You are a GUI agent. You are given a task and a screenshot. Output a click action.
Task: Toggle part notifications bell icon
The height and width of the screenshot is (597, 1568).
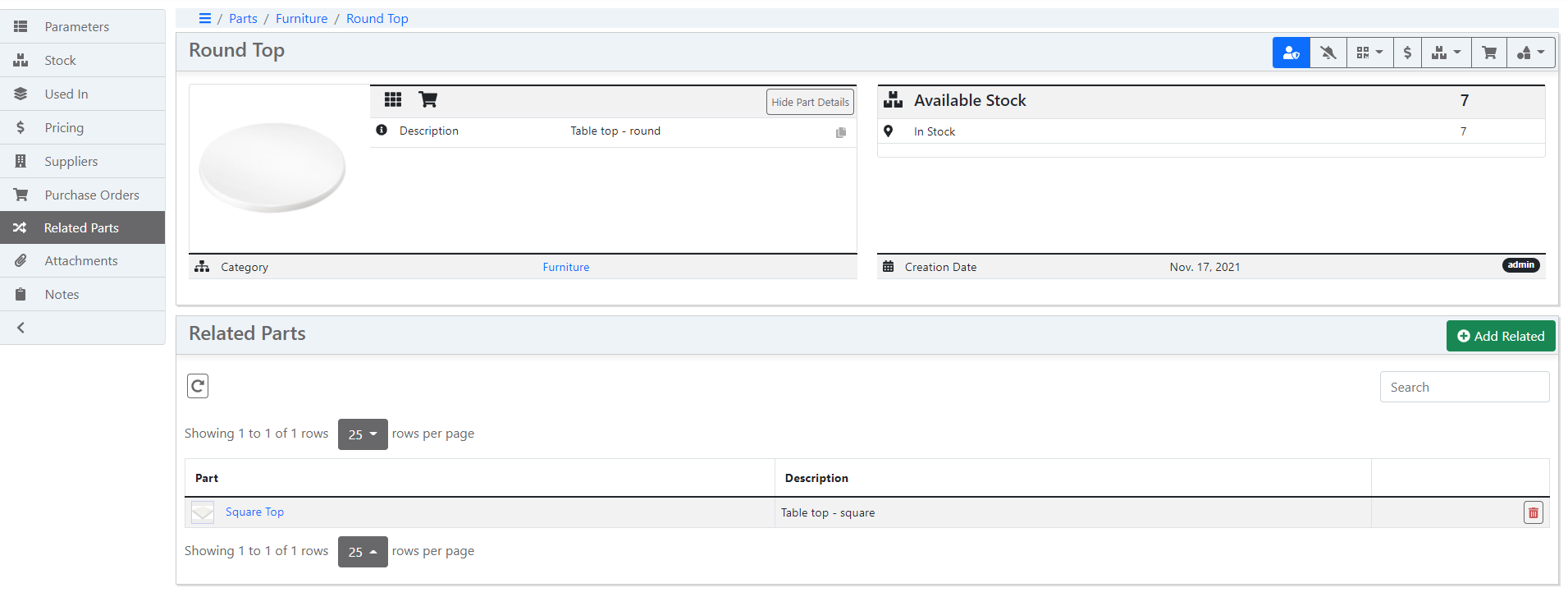coord(1328,53)
